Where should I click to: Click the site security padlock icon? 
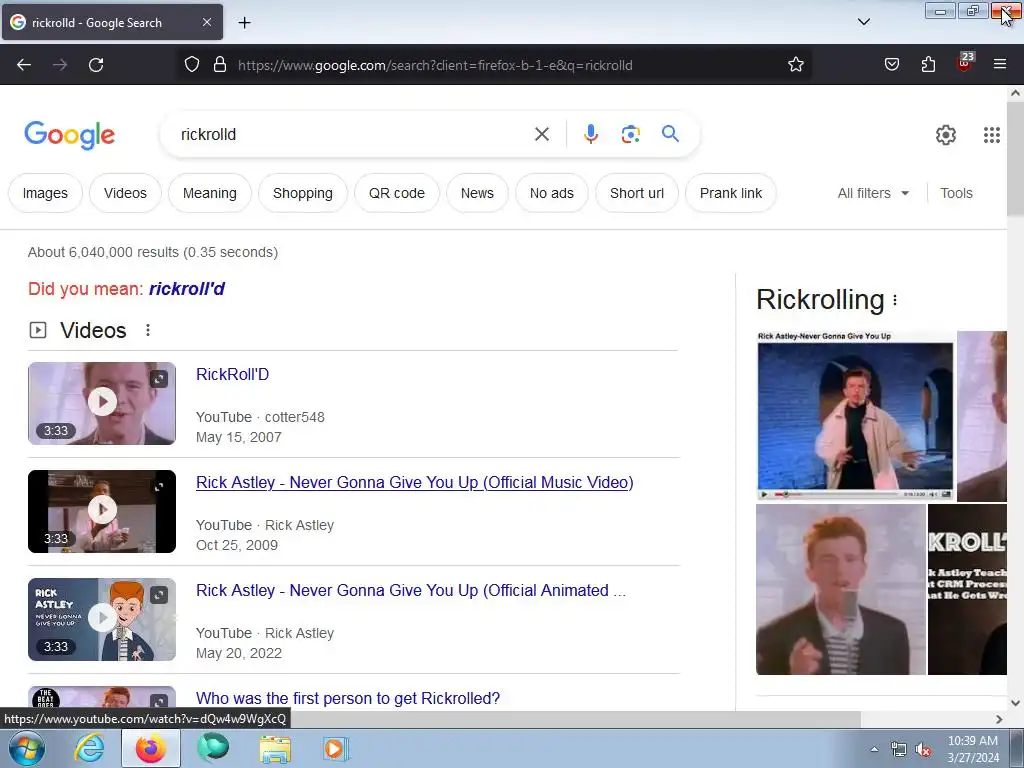pos(220,65)
